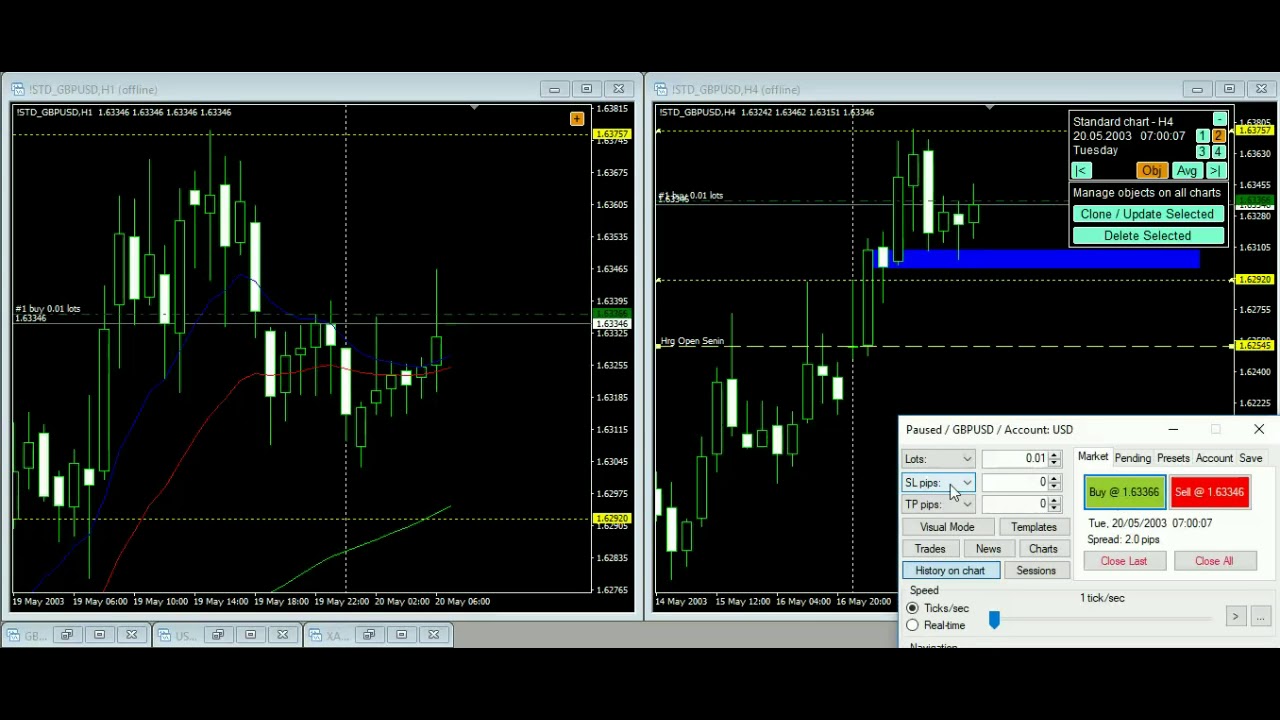The image size is (1280, 720).
Task: Click the Visual Mode button
Action: tap(947, 527)
